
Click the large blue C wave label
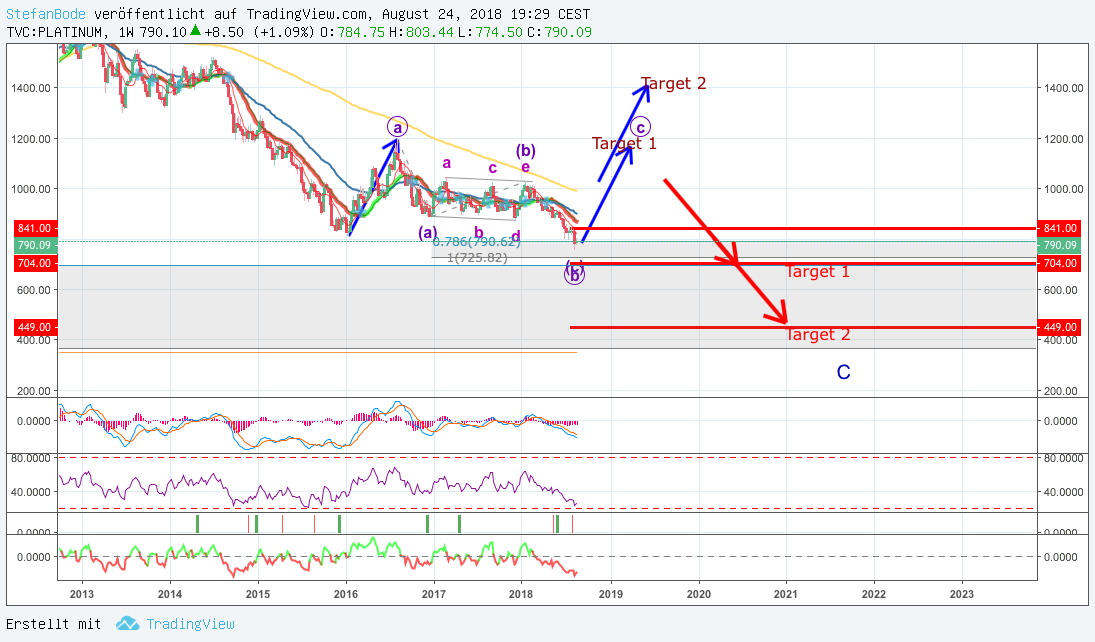844,372
